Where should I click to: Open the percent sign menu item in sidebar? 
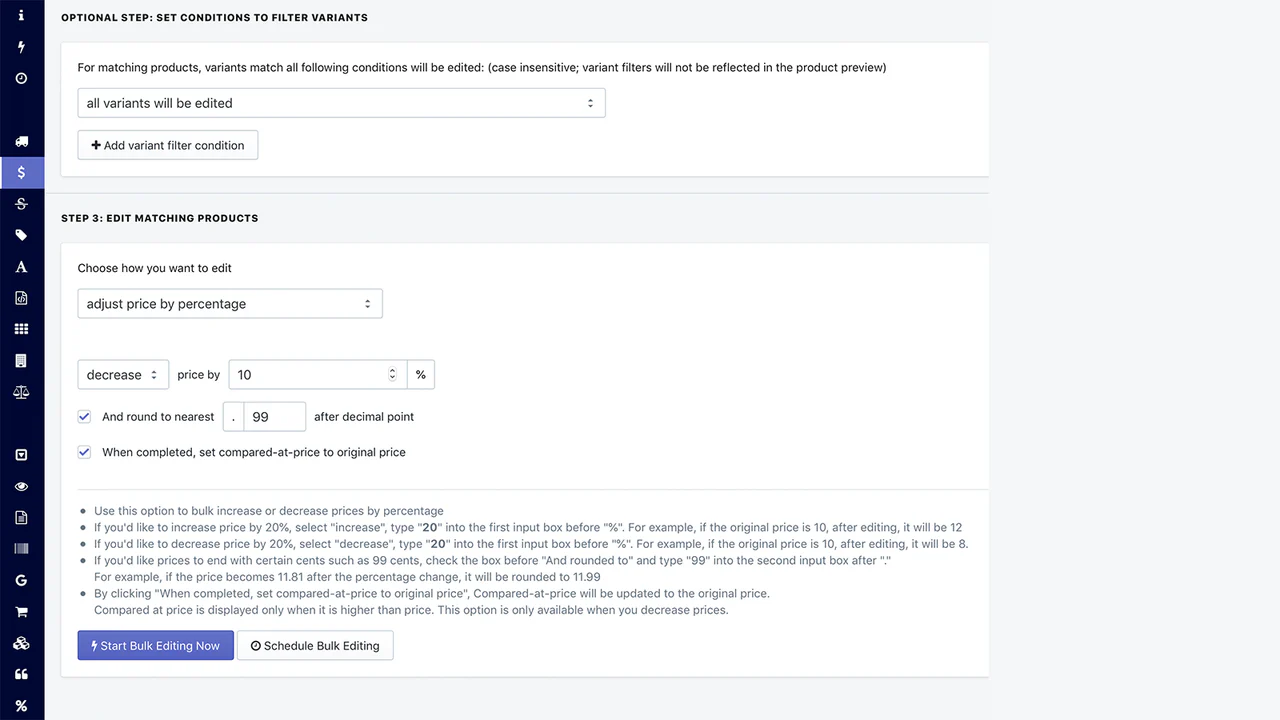[21, 706]
